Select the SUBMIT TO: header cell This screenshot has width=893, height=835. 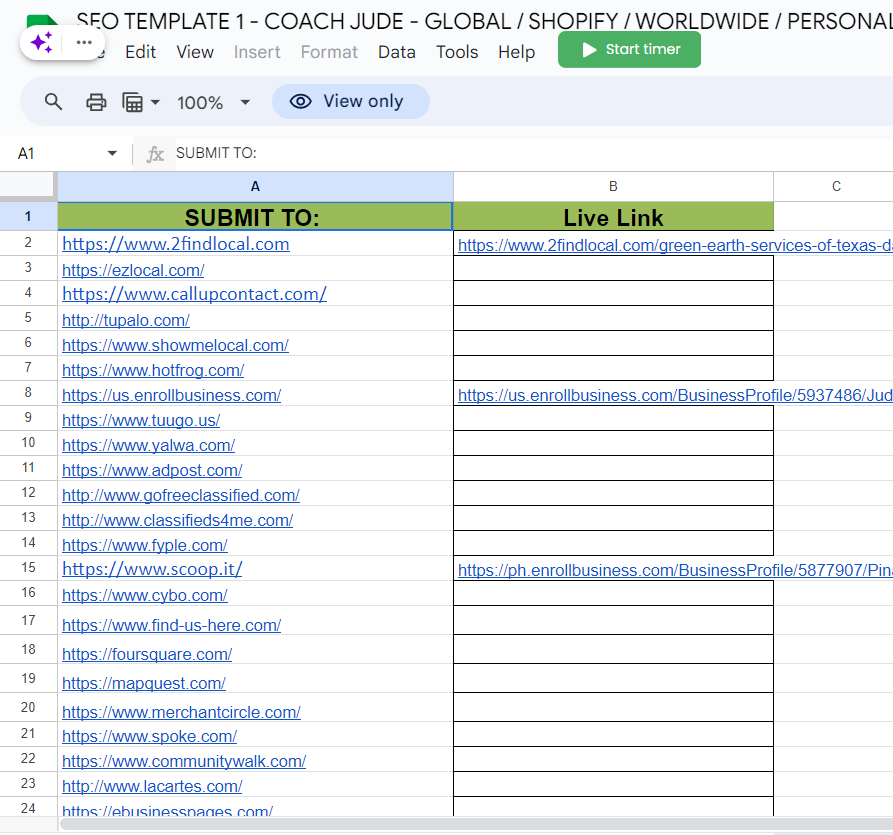(255, 216)
